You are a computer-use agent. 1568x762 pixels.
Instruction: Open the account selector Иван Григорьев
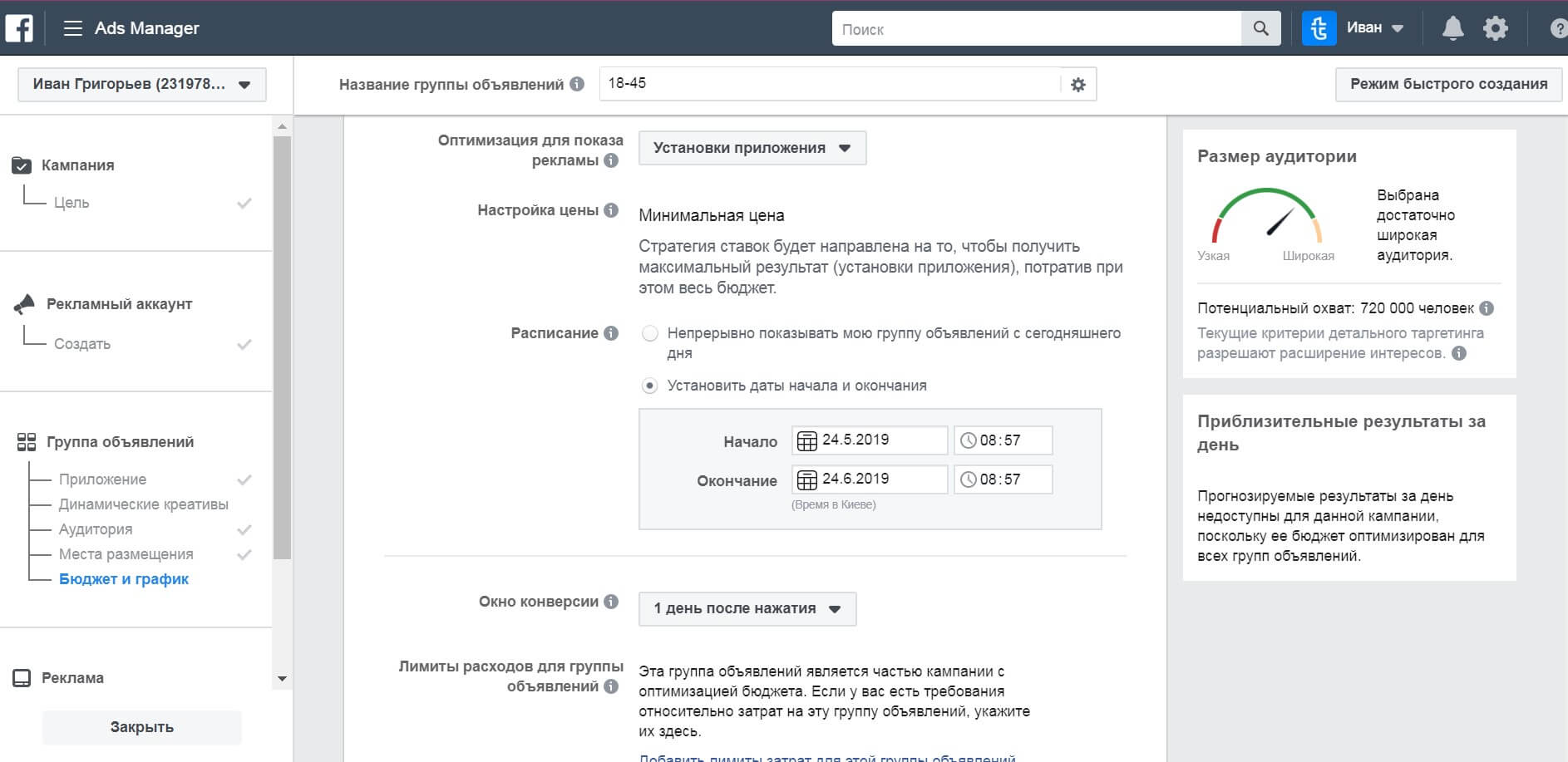coord(142,85)
